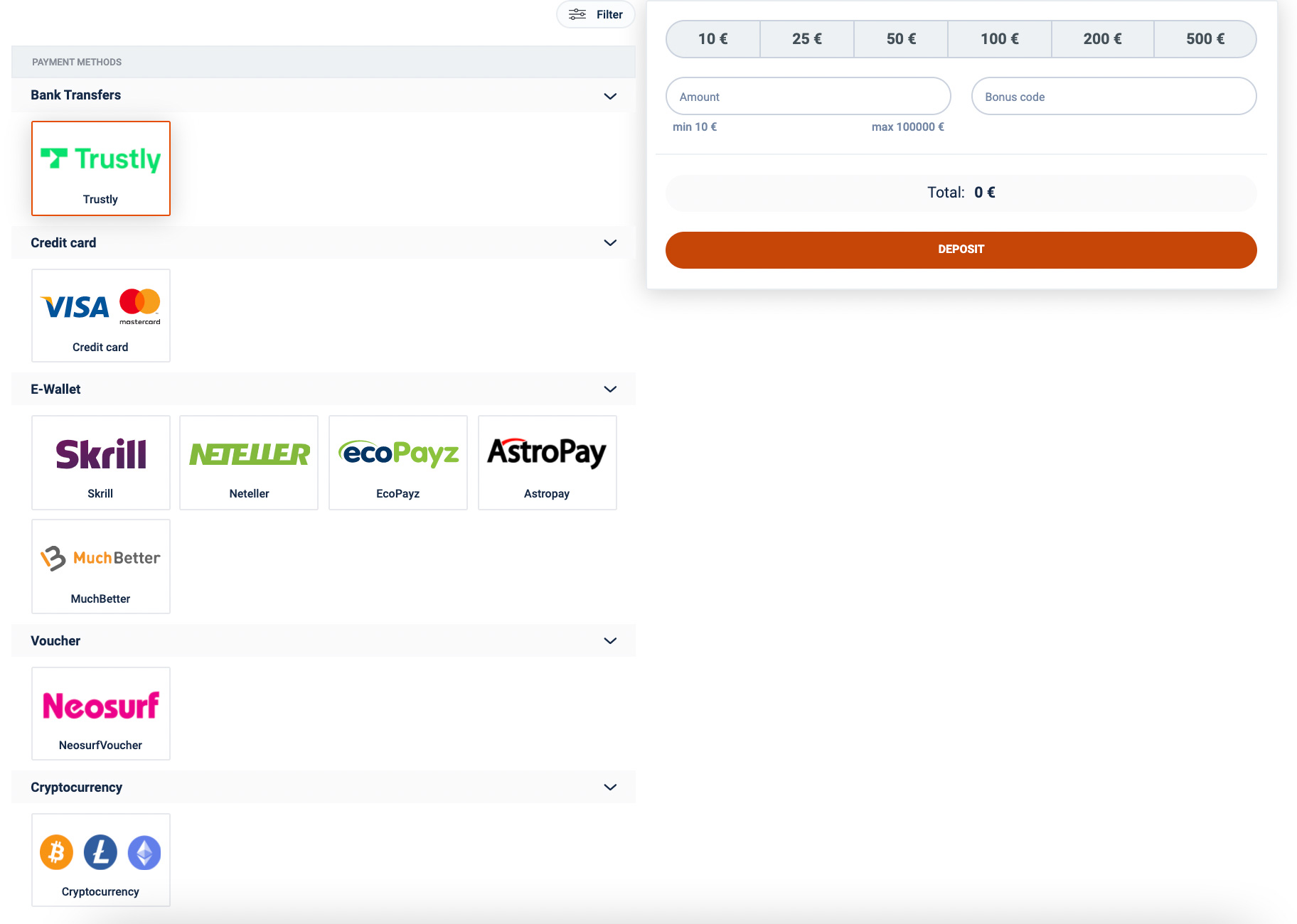Focus the Amount input field
This screenshot has width=1297, height=924.
[808, 96]
